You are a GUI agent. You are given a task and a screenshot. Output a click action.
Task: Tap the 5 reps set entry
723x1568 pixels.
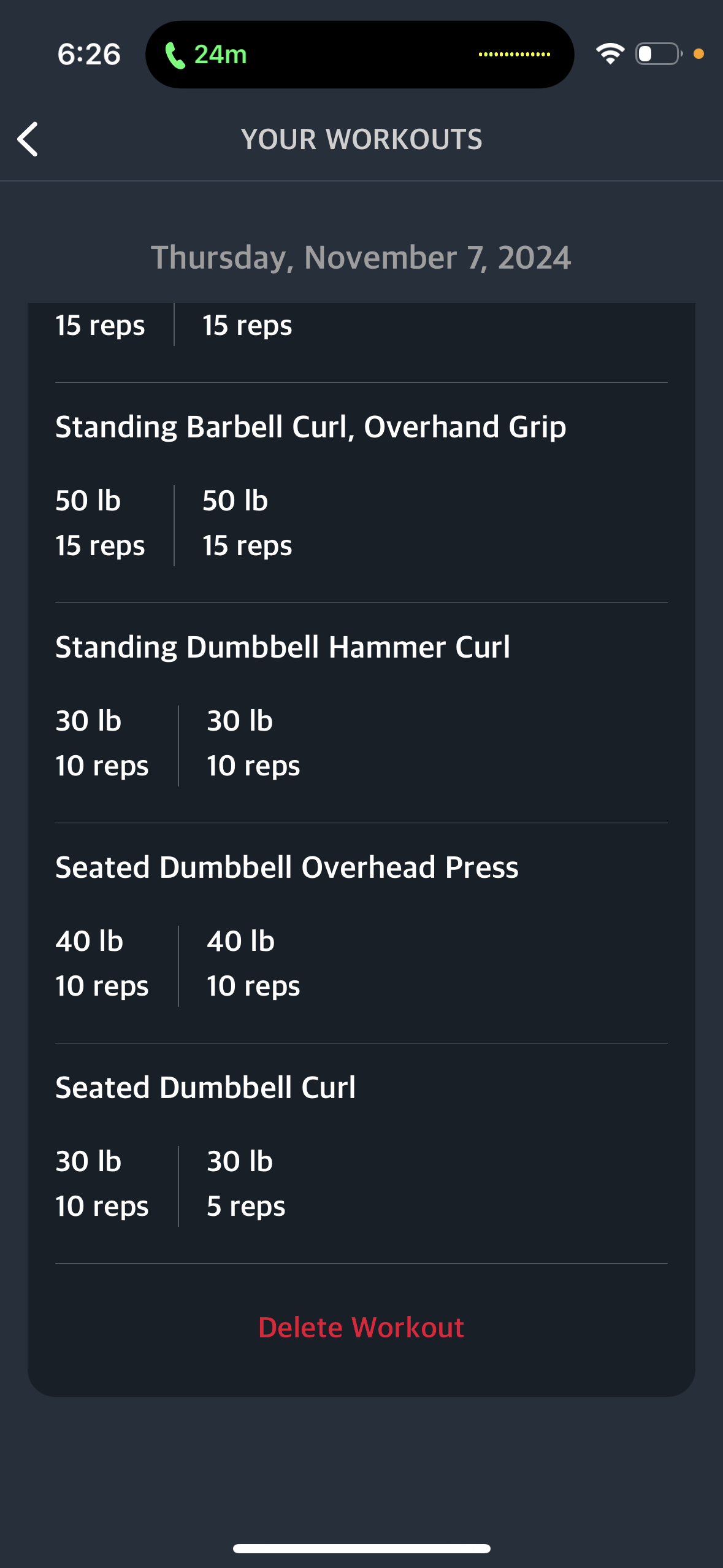pyautogui.click(x=246, y=1207)
